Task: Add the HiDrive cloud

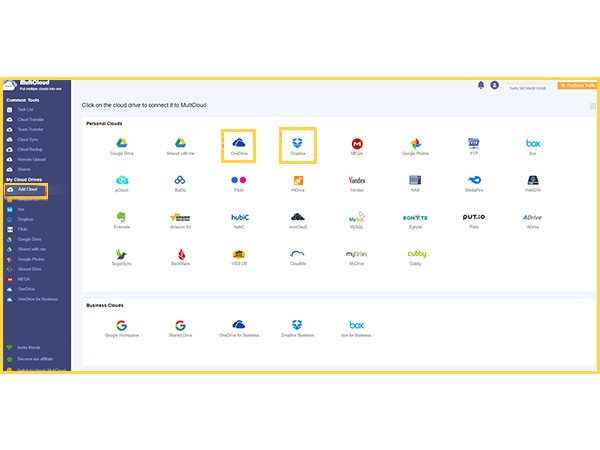Action: [x=298, y=183]
